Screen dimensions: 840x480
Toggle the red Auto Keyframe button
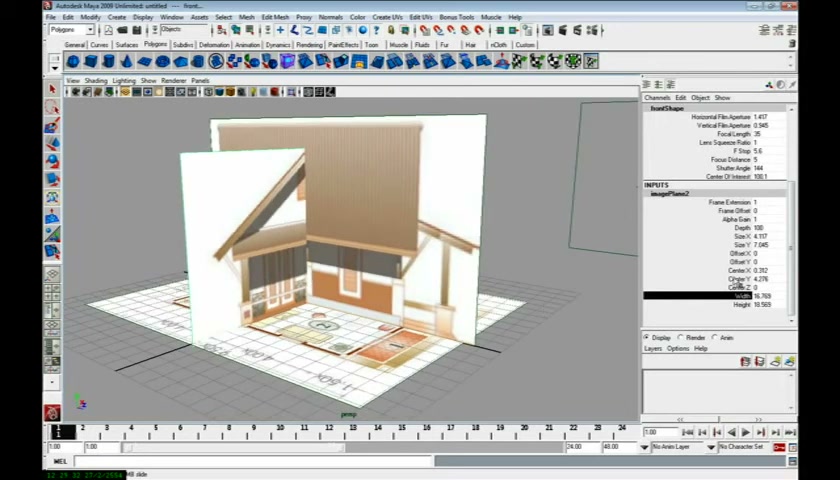click(x=779, y=447)
